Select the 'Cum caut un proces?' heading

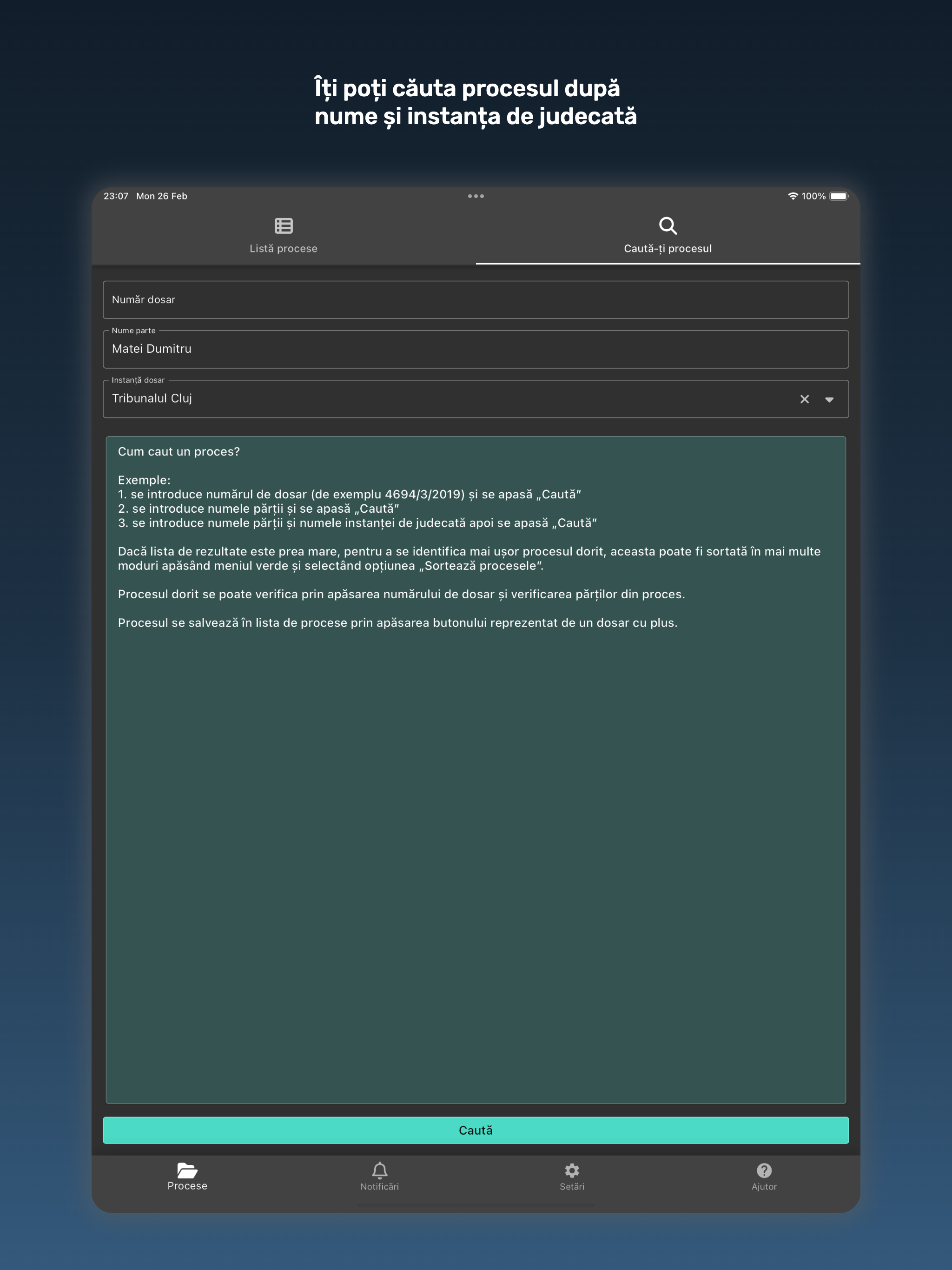[178, 452]
